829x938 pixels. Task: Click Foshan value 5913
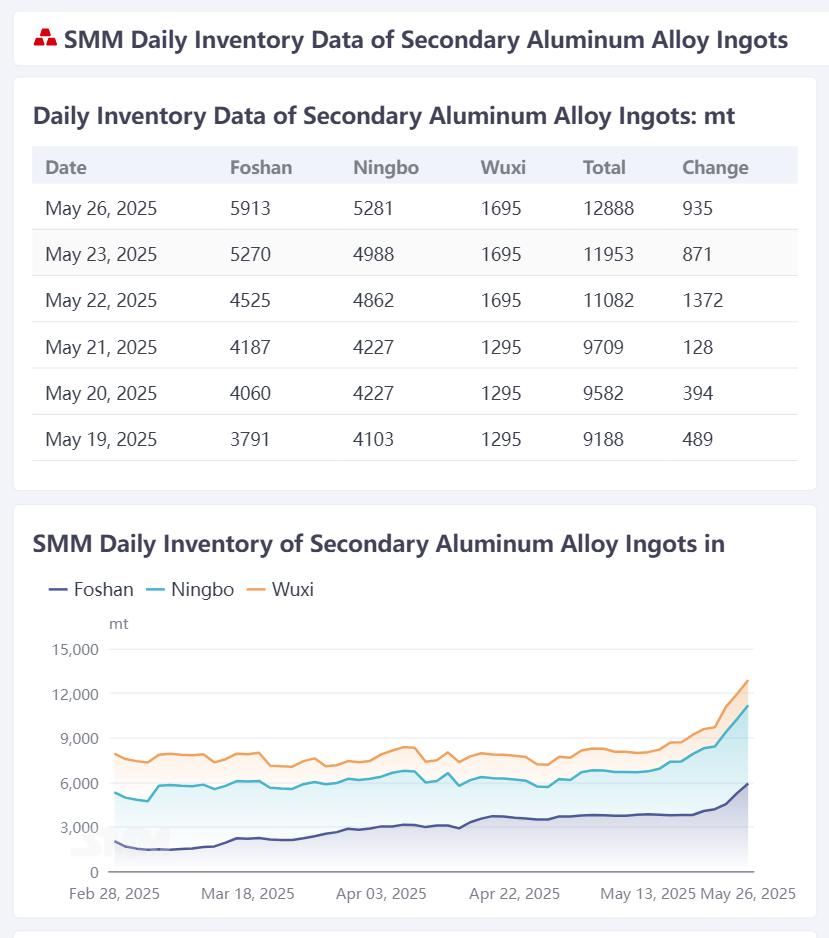click(250, 208)
